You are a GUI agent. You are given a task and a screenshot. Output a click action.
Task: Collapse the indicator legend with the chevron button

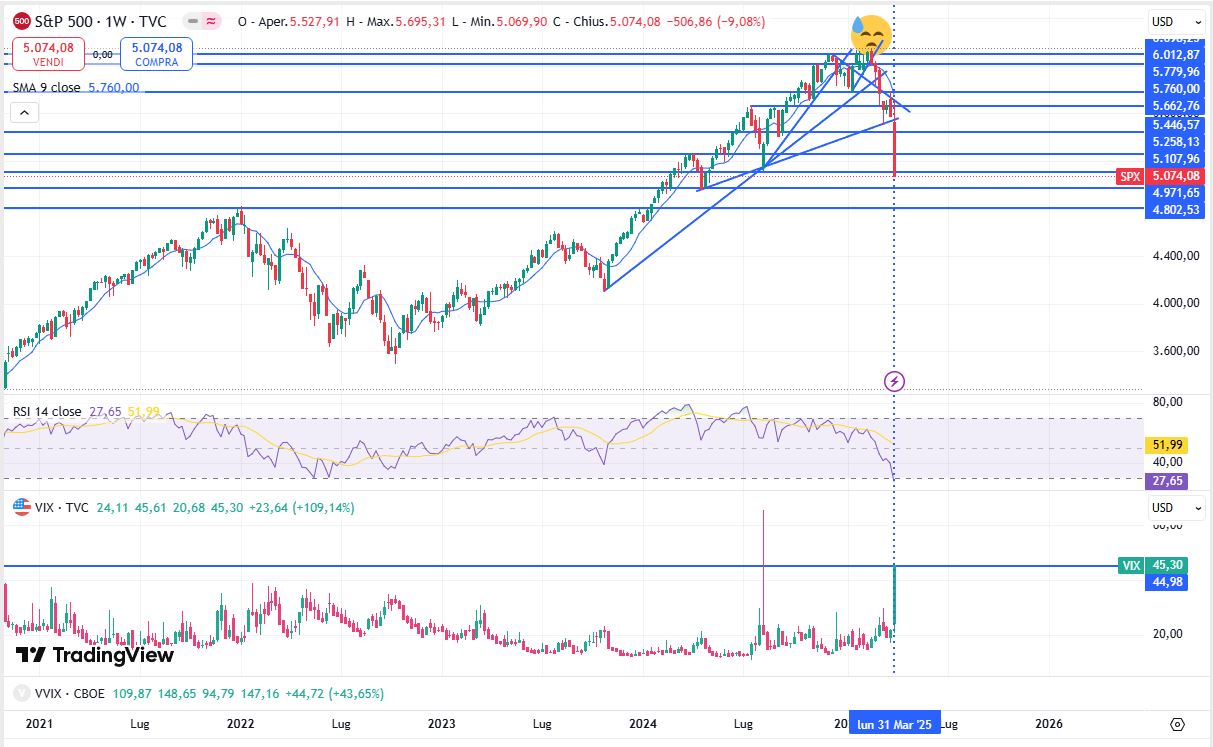25,112
